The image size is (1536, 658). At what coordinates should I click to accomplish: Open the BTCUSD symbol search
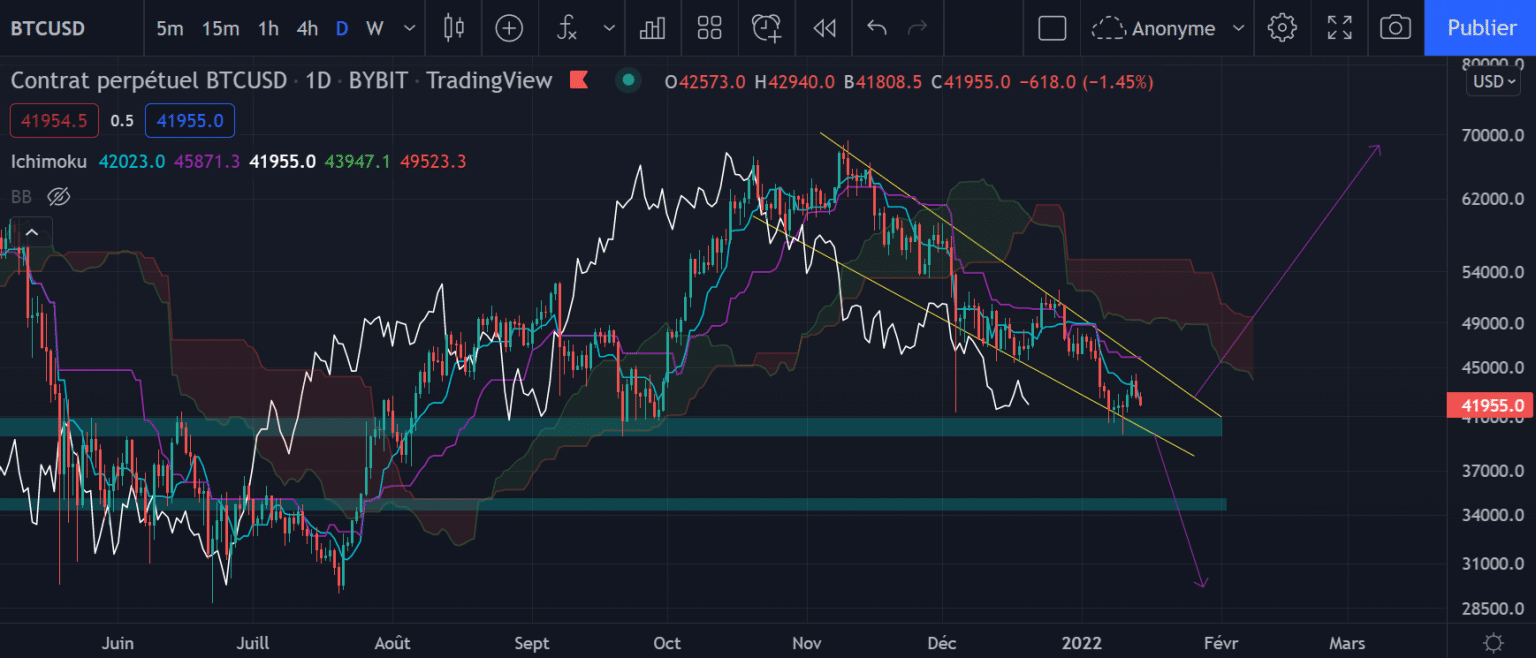pos(47,28)
